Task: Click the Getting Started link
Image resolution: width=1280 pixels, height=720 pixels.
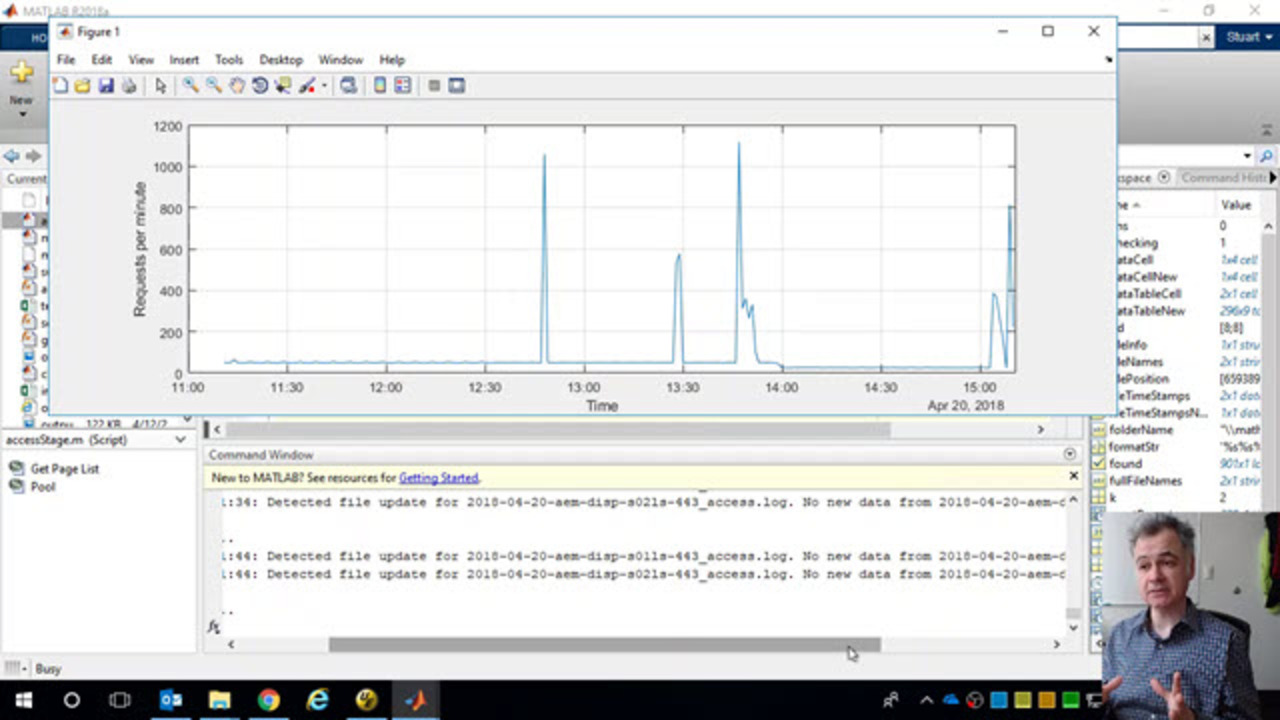Action: [x=438, y=478]
